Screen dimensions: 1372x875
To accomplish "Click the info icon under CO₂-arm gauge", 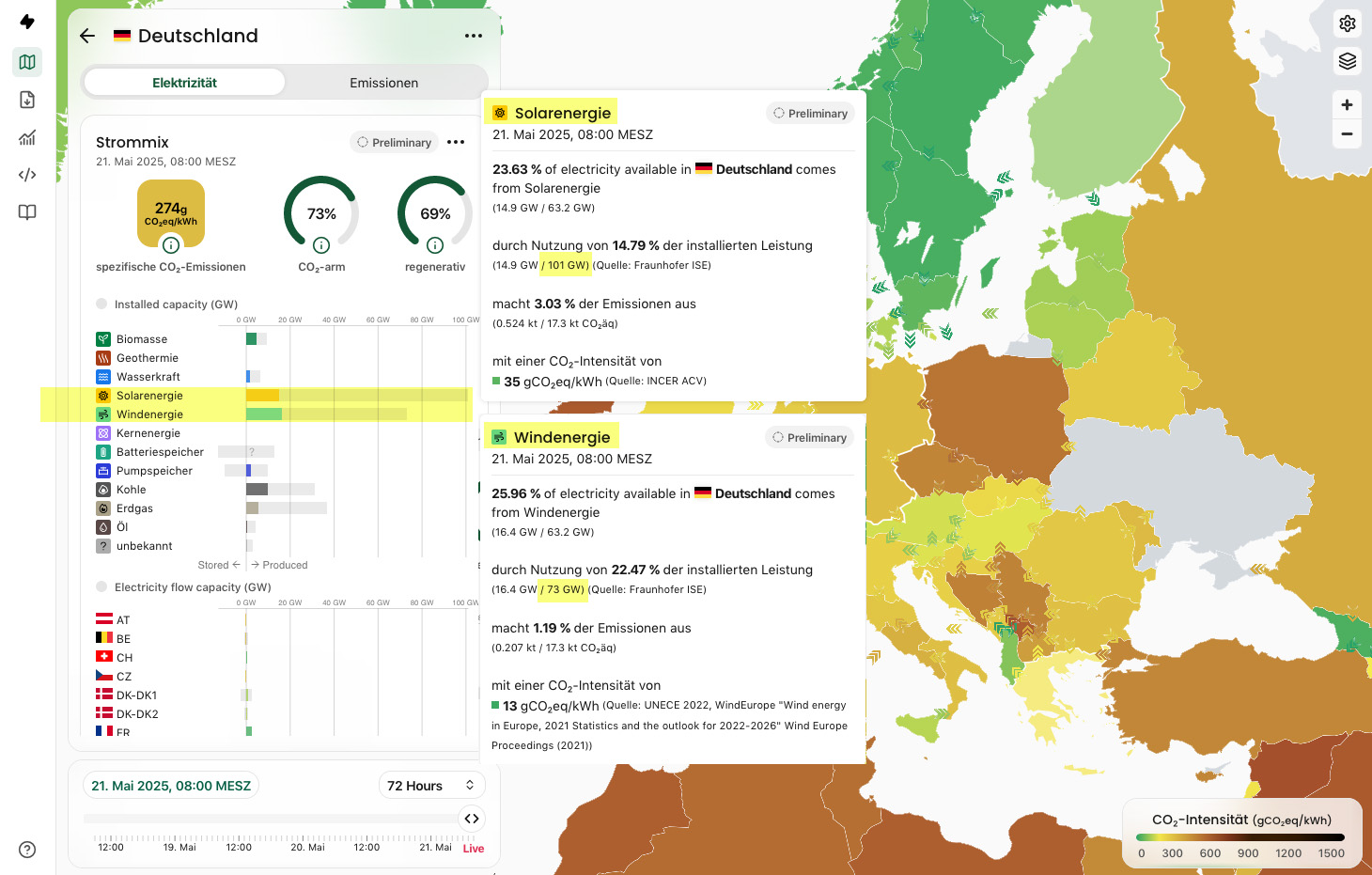I will [321, 245].
